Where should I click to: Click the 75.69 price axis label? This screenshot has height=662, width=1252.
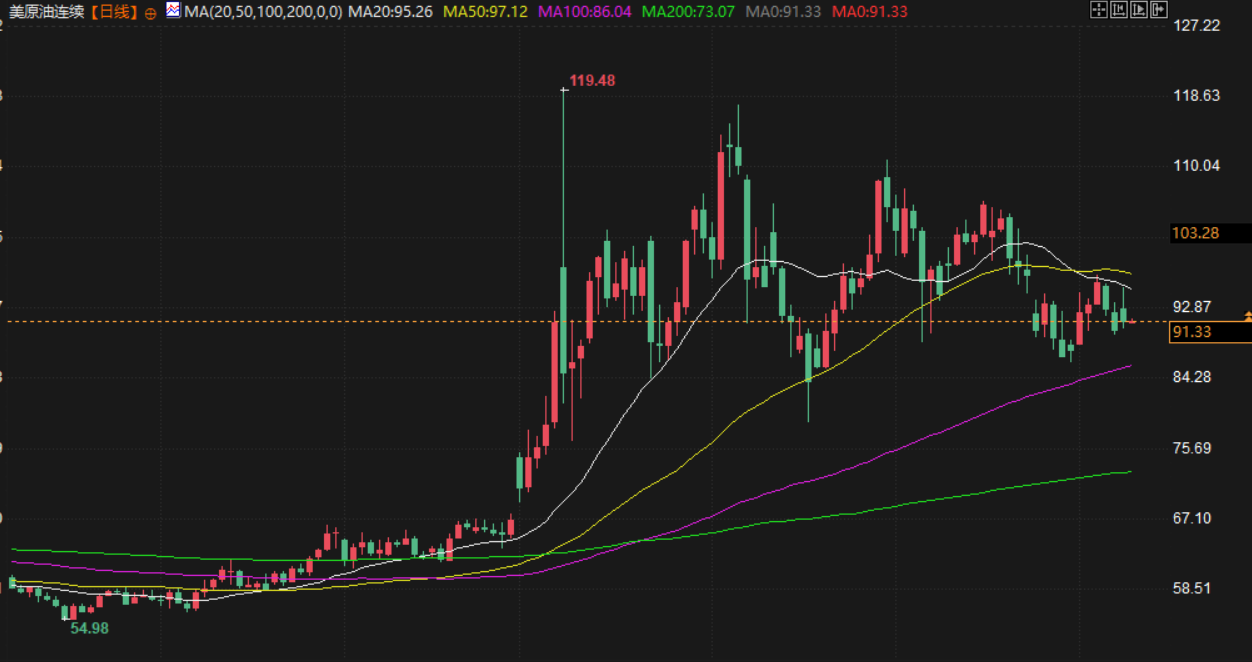1193,448
